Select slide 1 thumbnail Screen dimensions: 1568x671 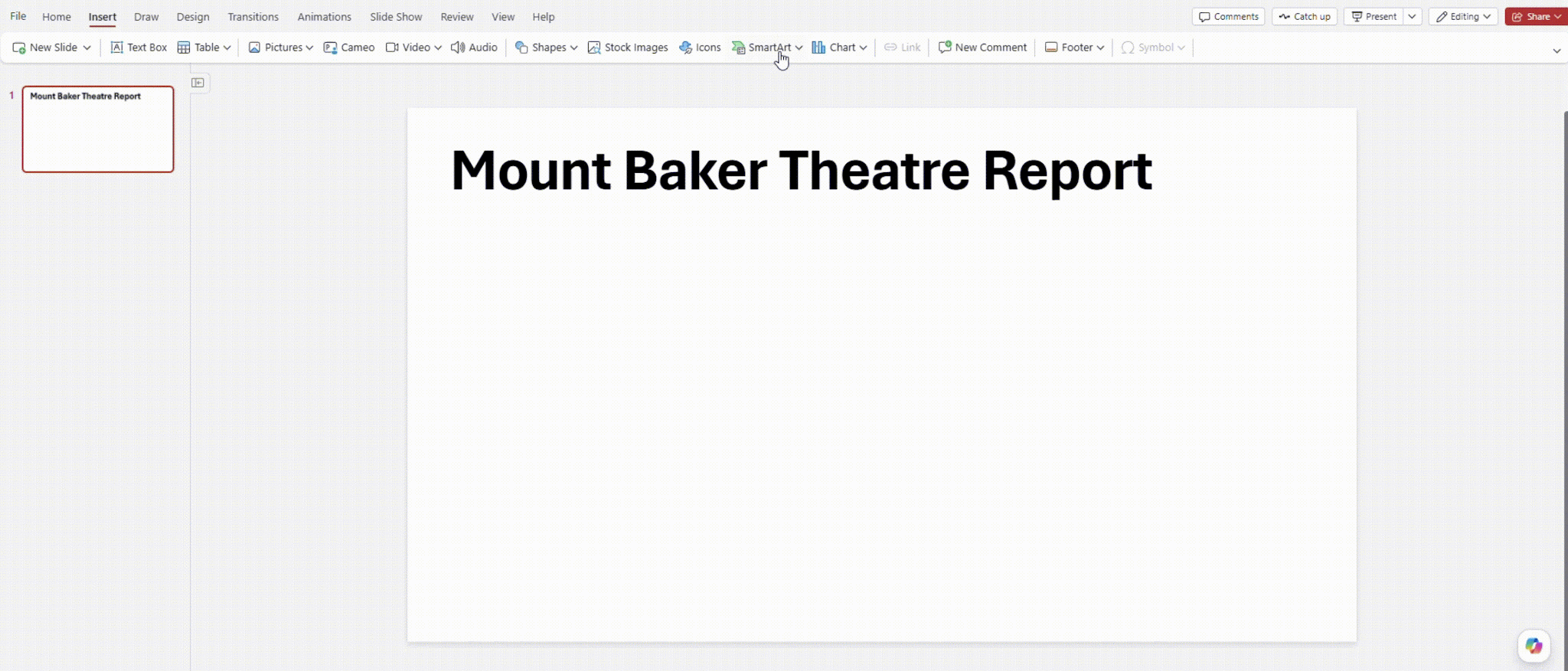[x=98, y=129]
